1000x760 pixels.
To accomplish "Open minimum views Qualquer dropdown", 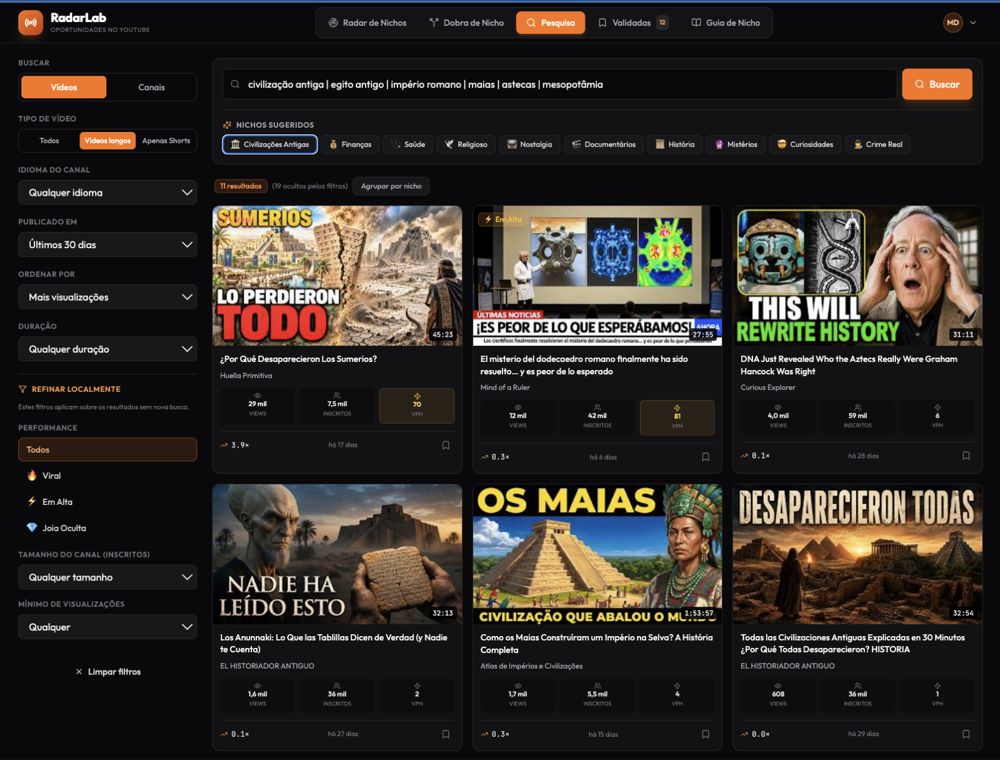I will click(x=107, y=627).
